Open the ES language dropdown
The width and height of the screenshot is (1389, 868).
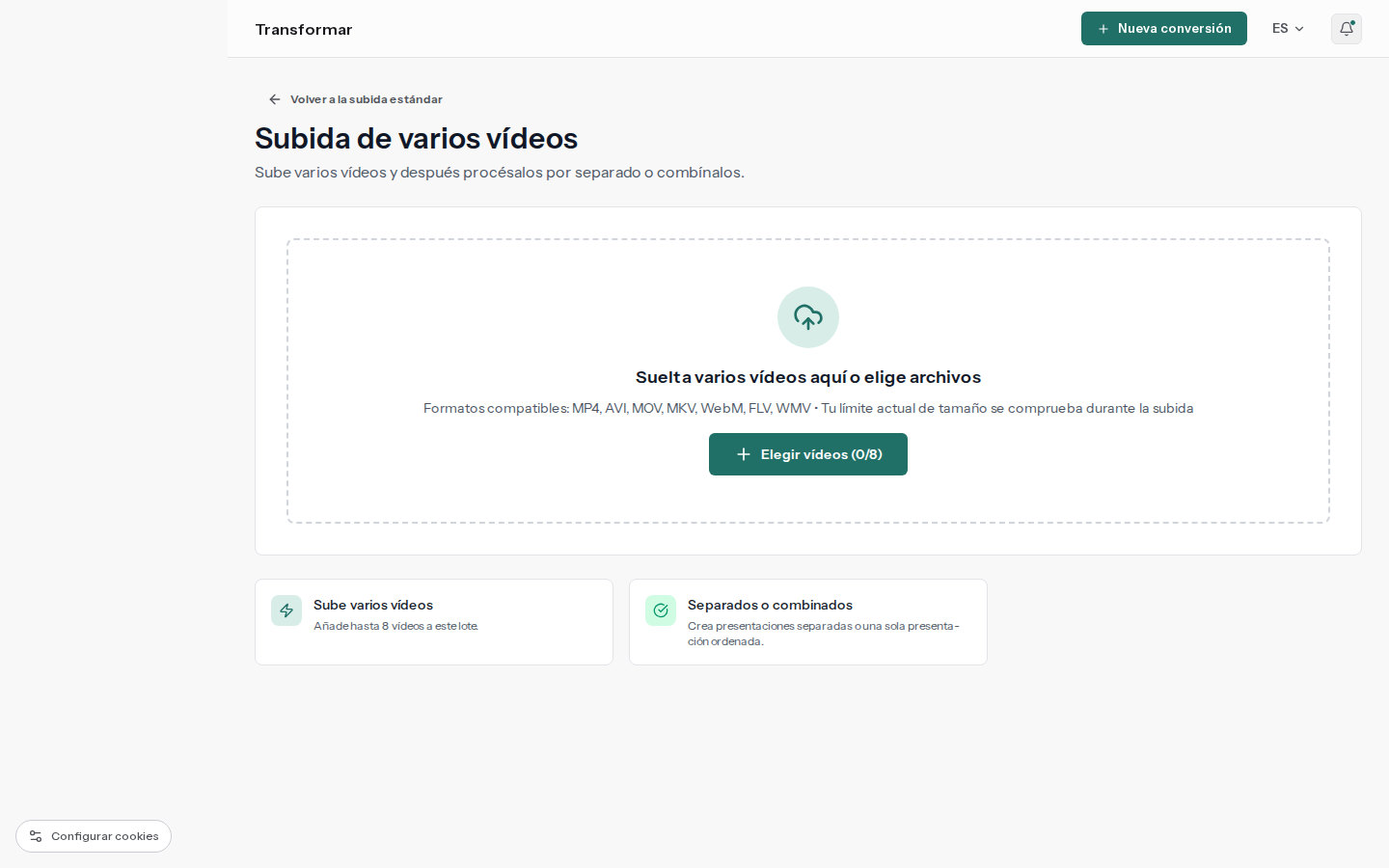click(1288, 29)
